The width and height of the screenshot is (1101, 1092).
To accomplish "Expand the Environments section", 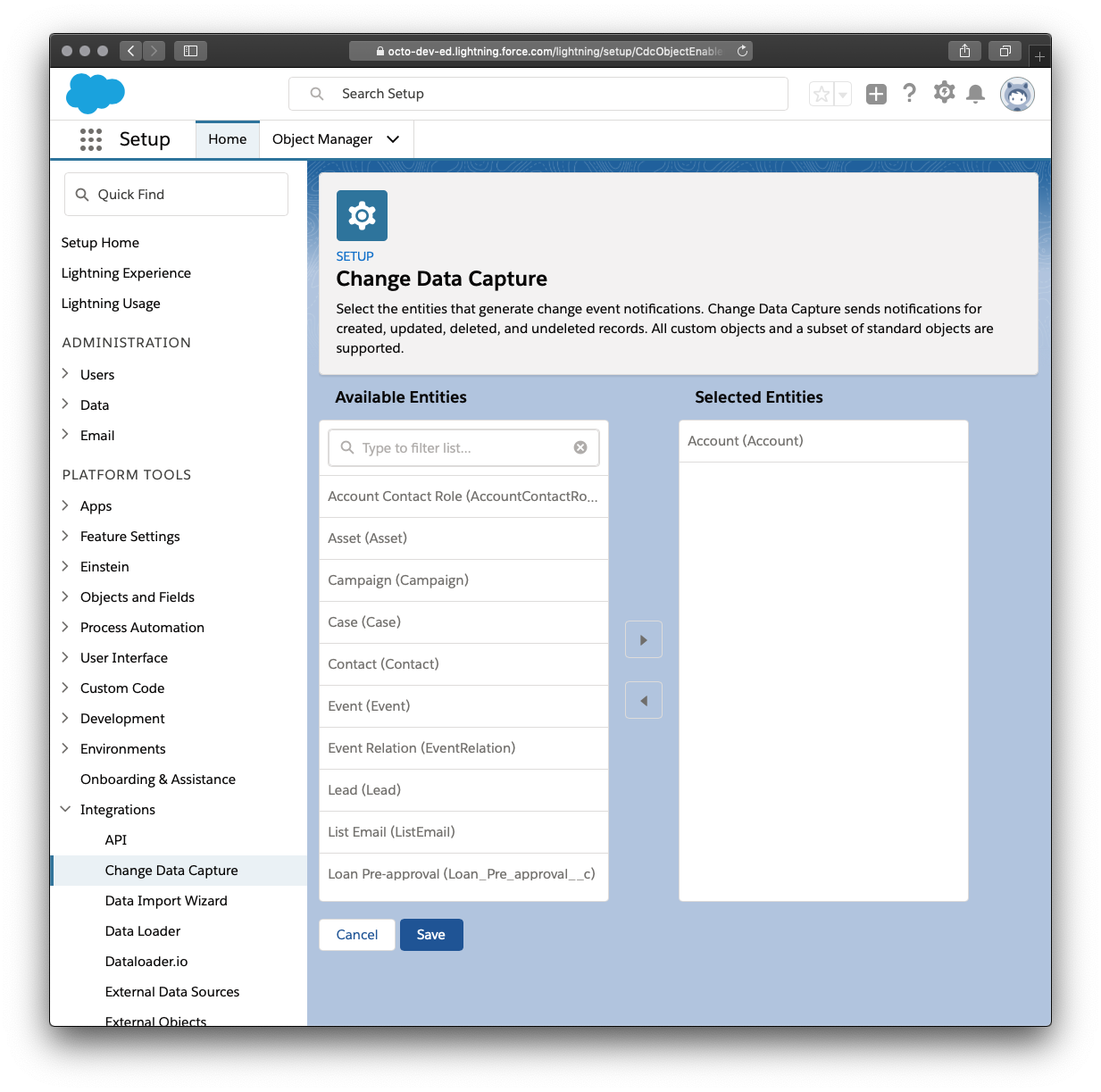I will point(65,748).
